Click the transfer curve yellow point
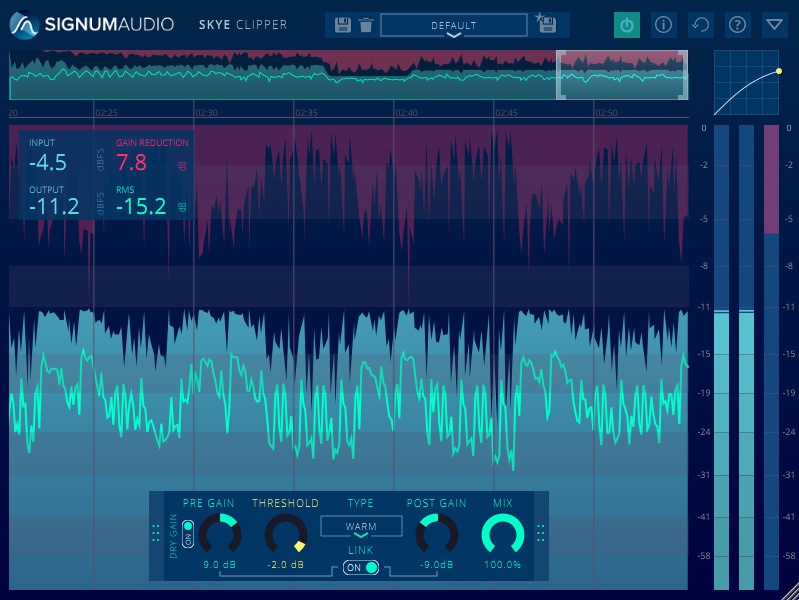This screenshot has width=799, height=600. [x=779, y=71]
